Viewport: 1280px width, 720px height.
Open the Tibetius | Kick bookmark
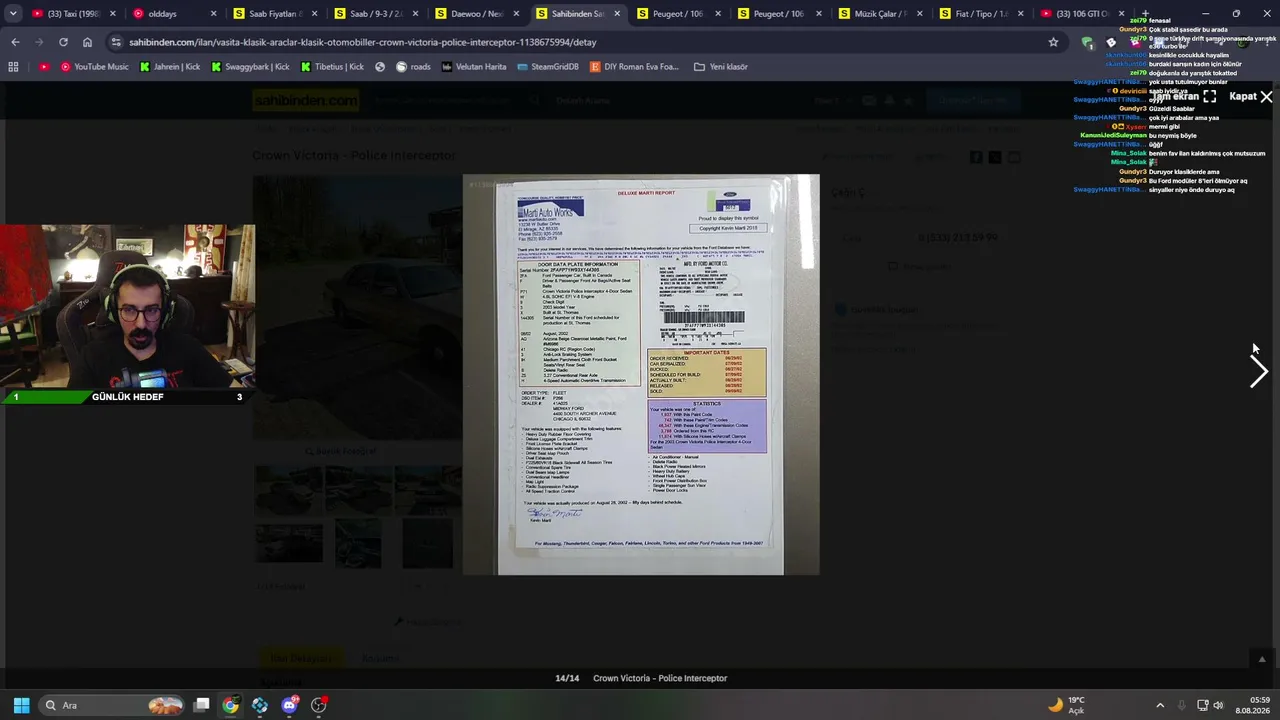pos(333,67)
